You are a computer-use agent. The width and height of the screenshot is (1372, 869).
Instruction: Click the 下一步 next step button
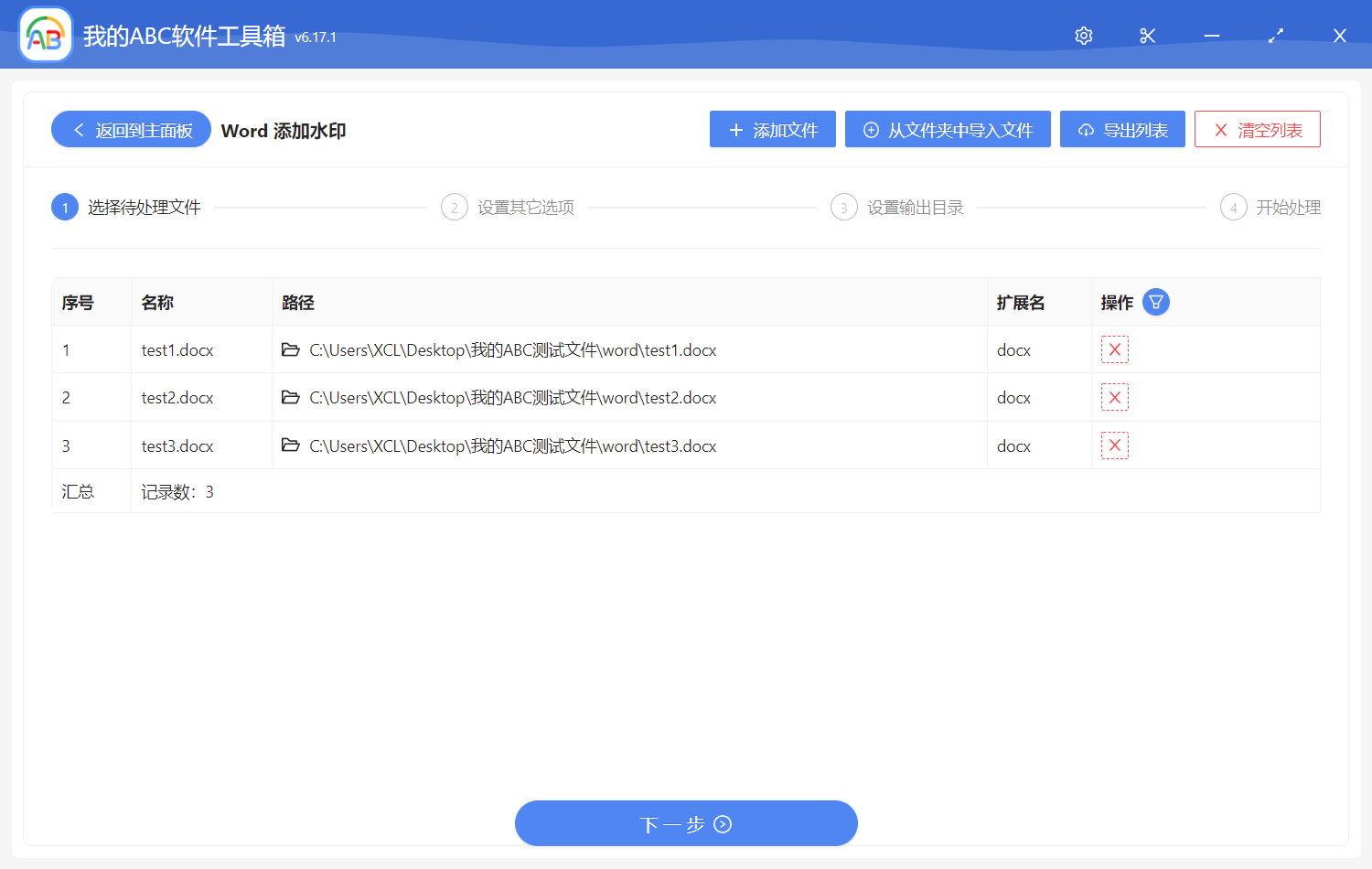click(x=686, y=823)
